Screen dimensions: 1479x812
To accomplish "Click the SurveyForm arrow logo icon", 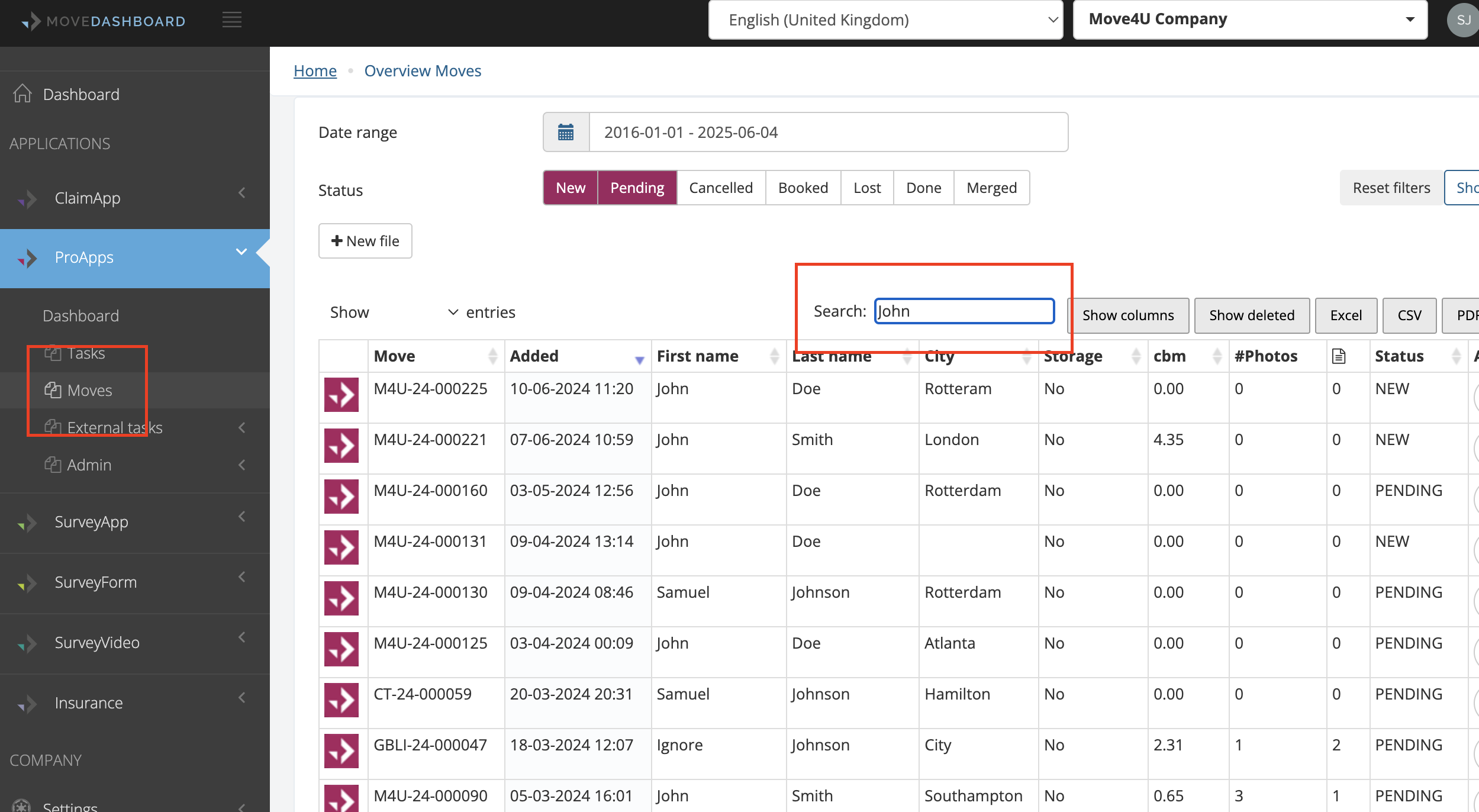I will (28, 583).
